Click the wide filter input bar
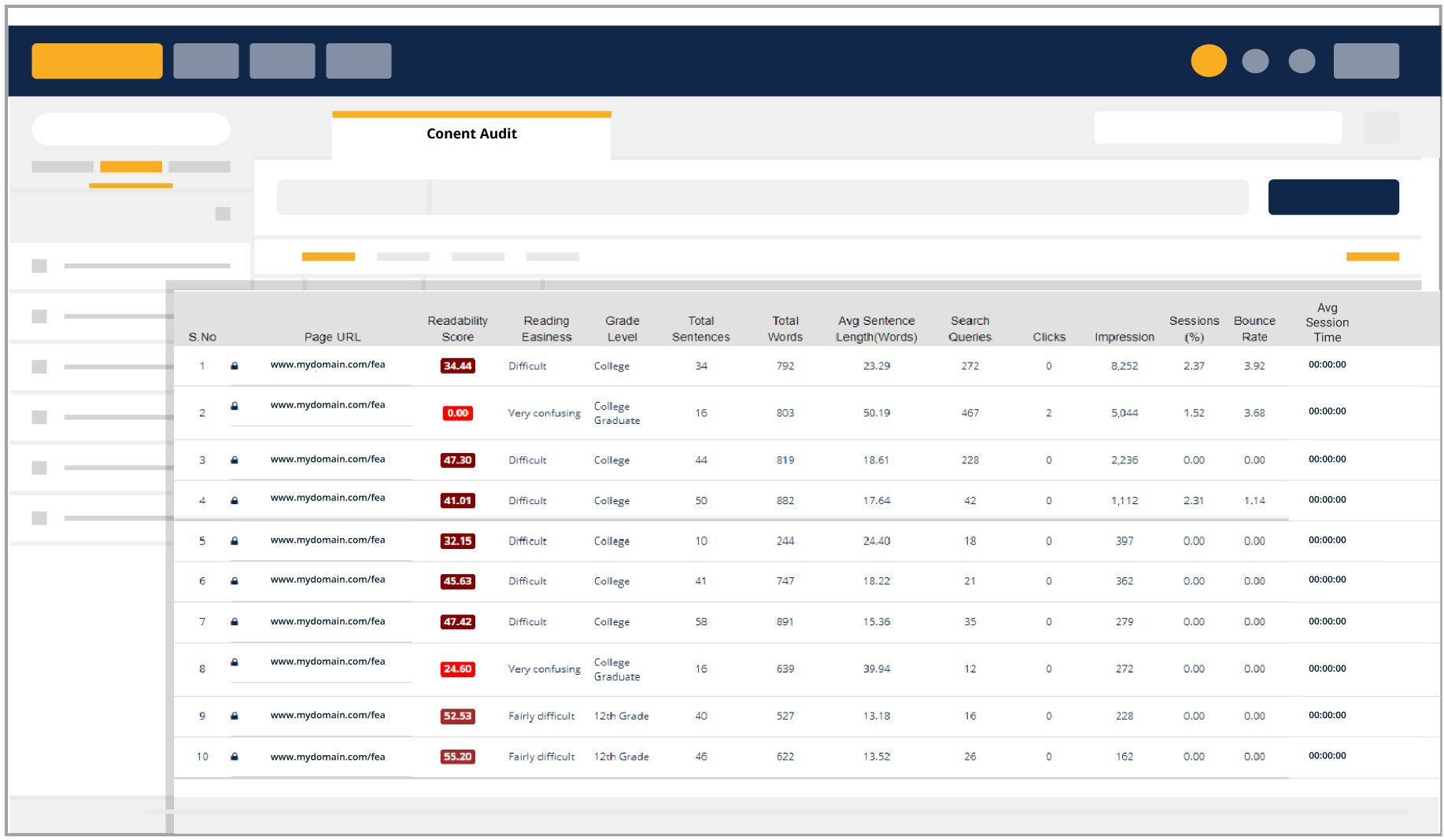The width and height of the screenshot is (1444, 840). click(762, 197)
